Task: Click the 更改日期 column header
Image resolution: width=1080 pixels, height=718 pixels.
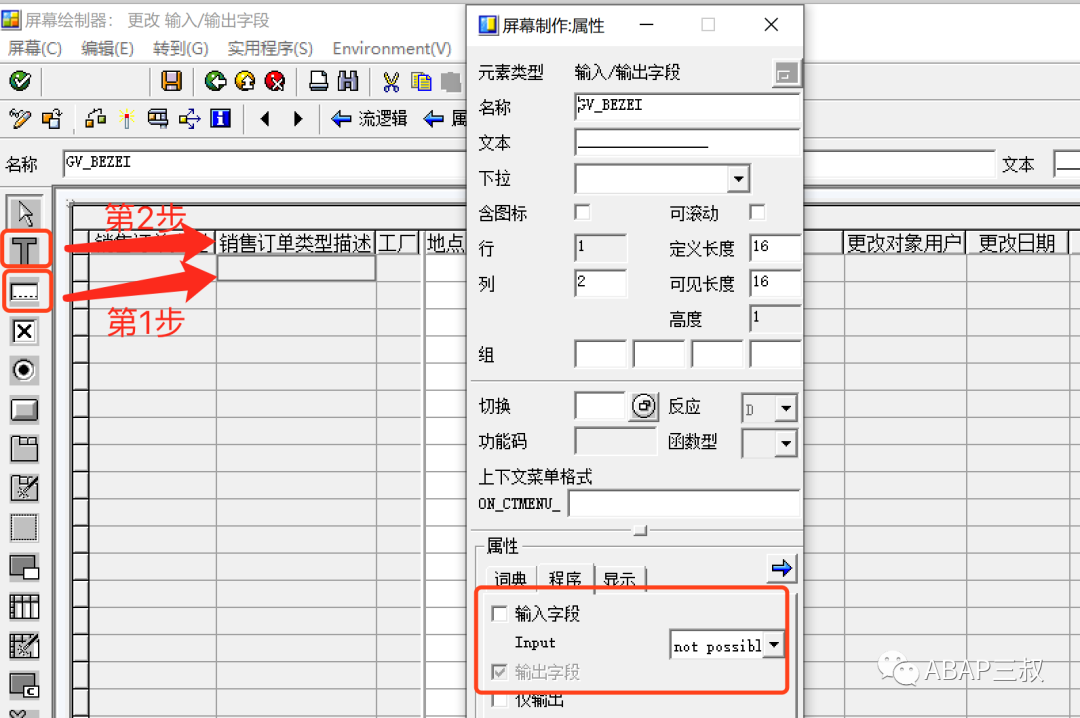Action: click(1017, 243)
